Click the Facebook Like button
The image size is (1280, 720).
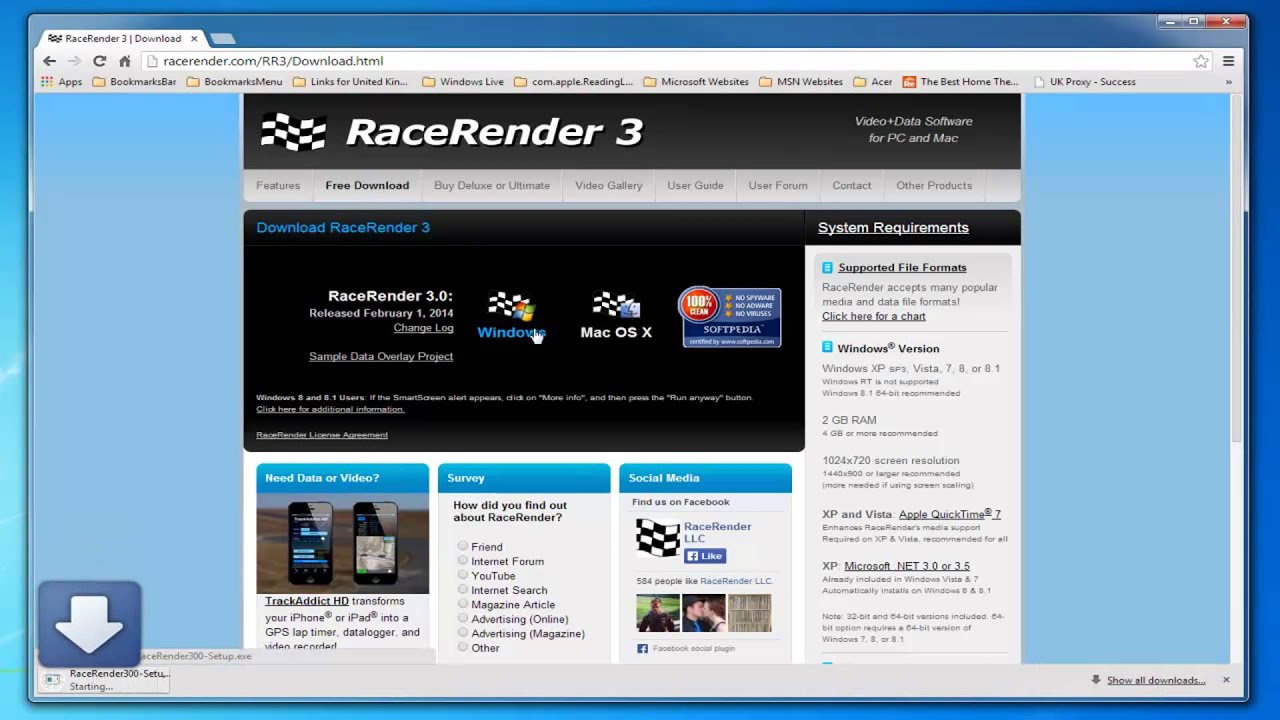pos(705,556)
